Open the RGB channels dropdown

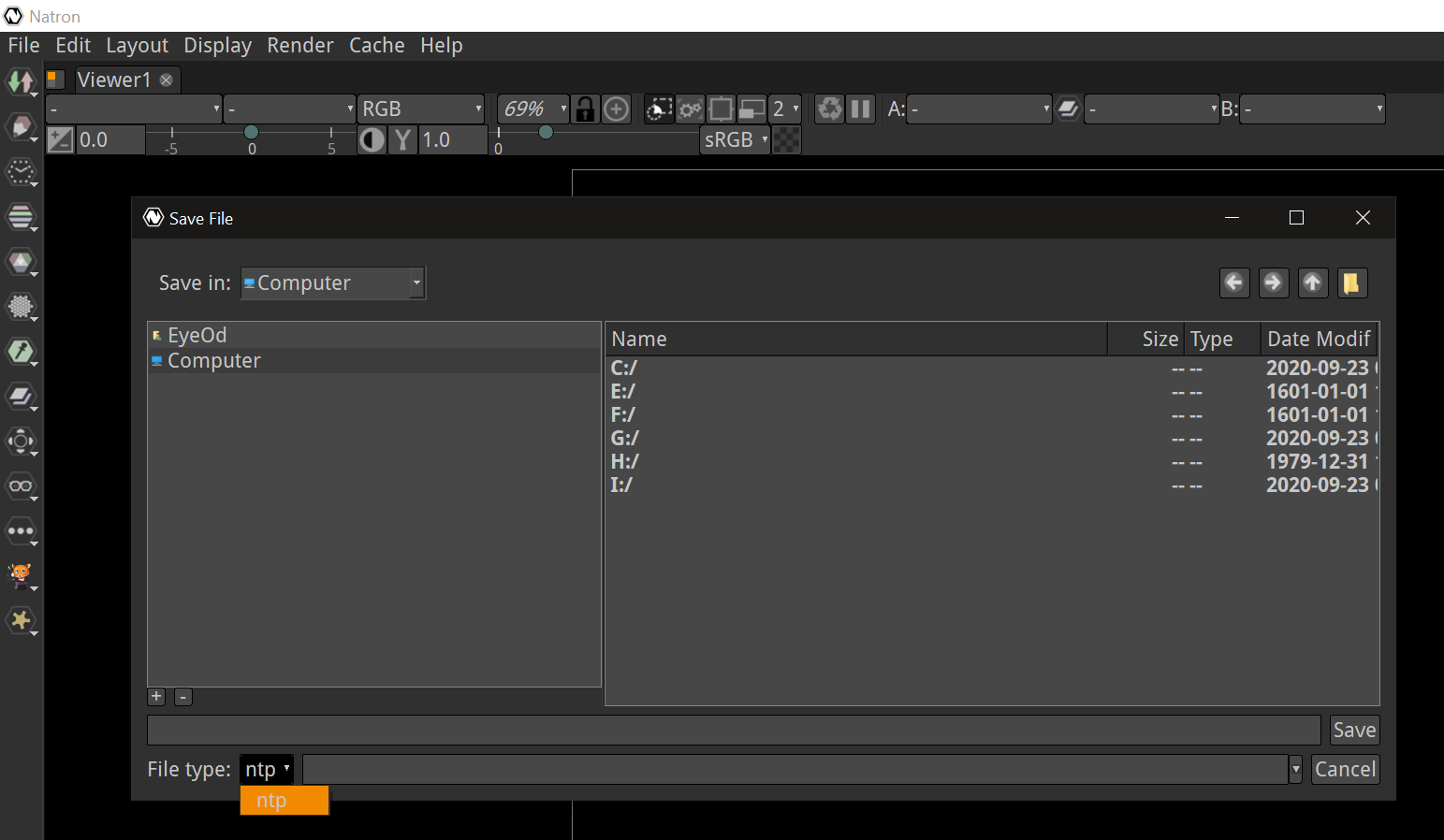(x=420, y=109)
